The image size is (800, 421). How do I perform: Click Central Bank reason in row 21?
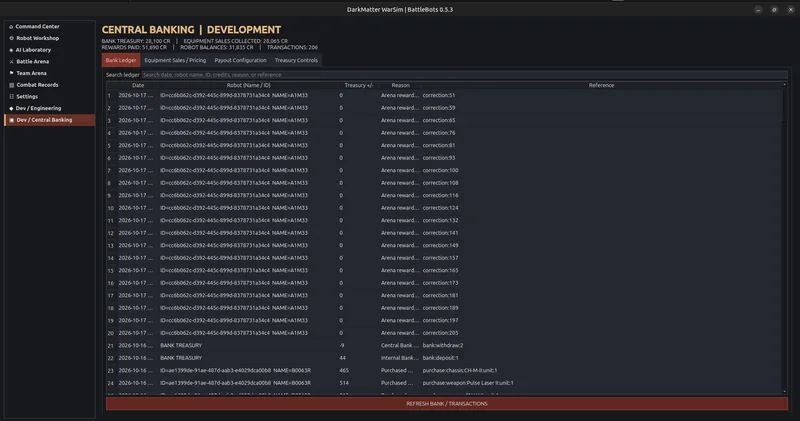400,345
